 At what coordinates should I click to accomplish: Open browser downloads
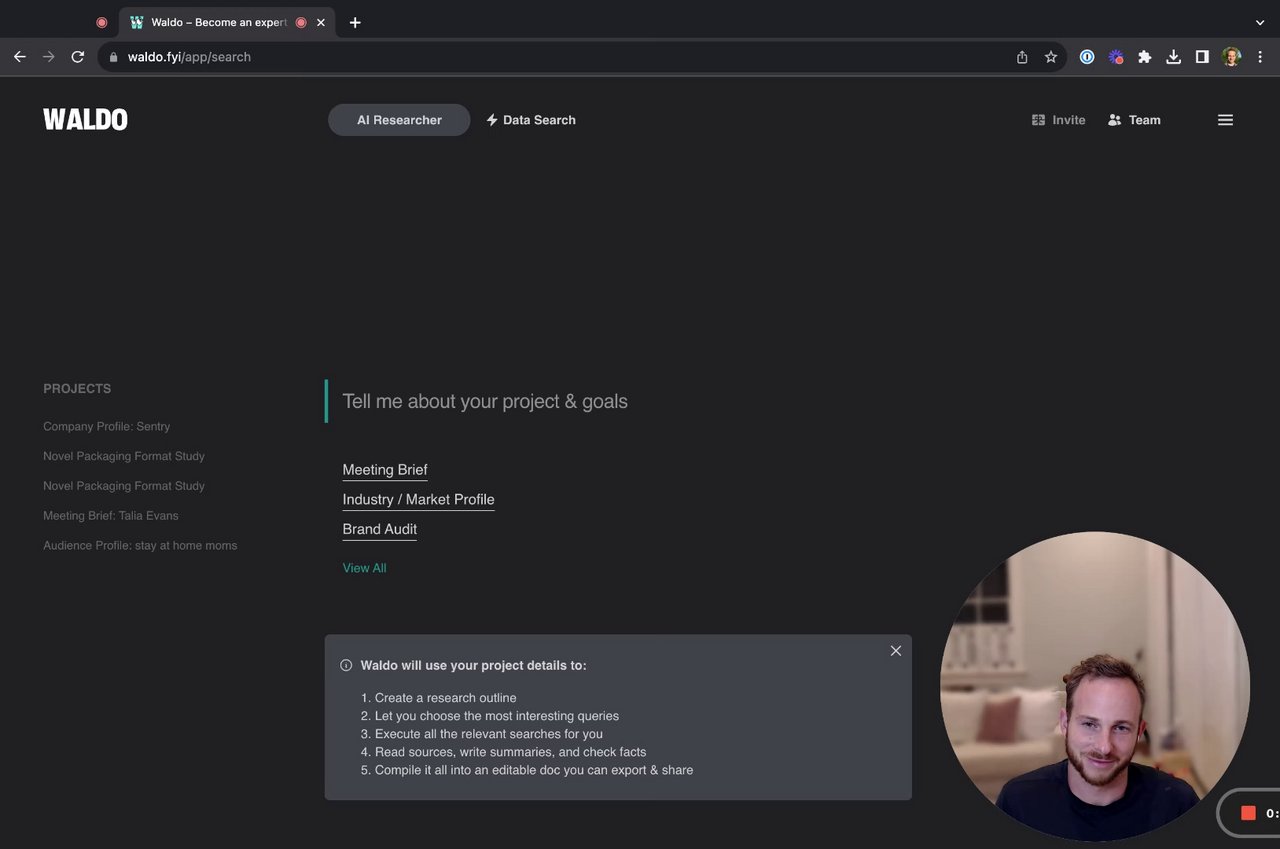(x=1174, y=57)
